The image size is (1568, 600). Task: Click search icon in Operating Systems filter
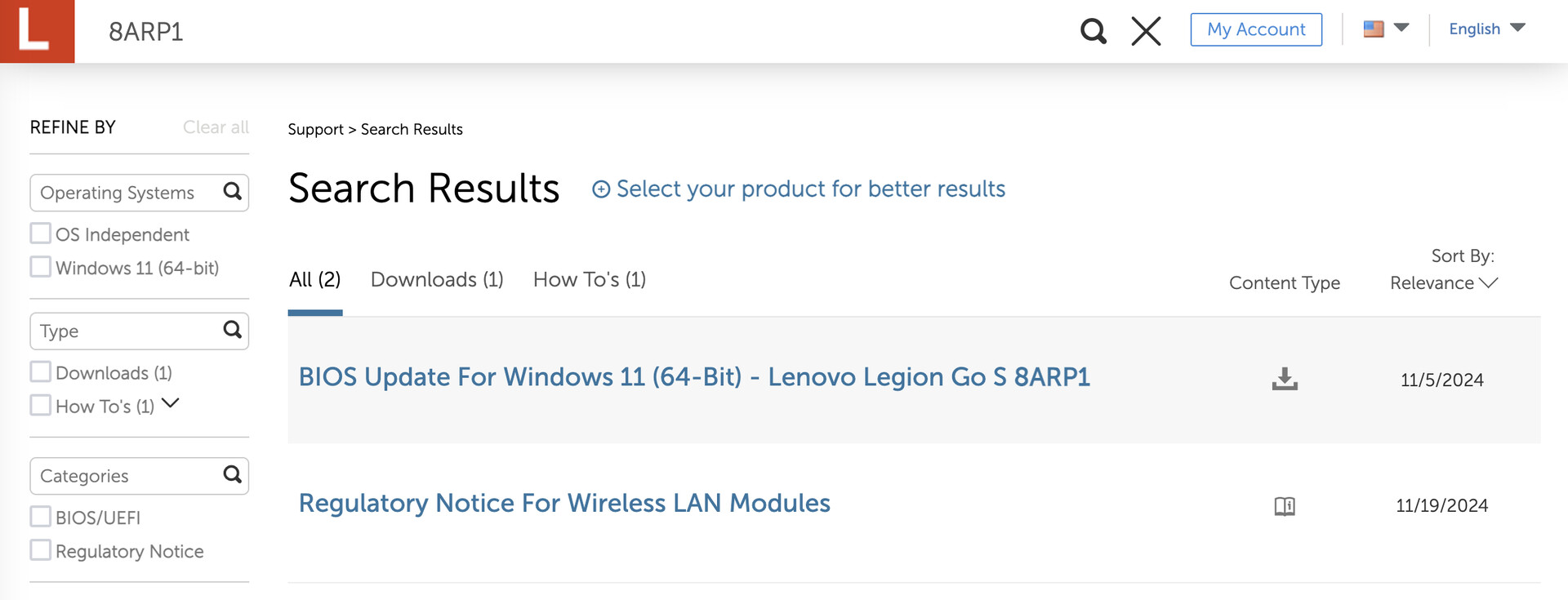point(232,192)
